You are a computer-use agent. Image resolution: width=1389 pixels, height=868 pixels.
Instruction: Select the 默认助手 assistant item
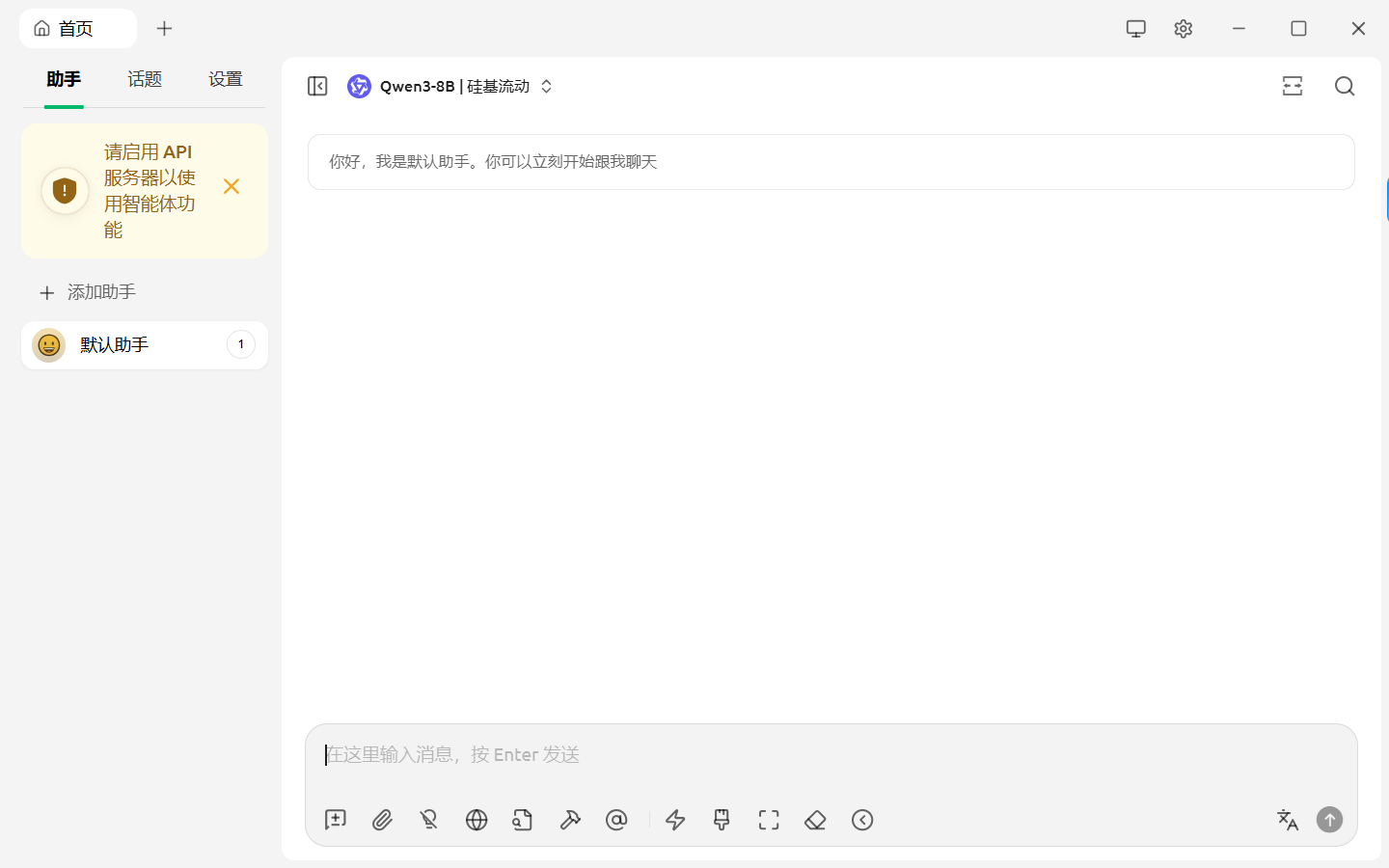[145, 345]
